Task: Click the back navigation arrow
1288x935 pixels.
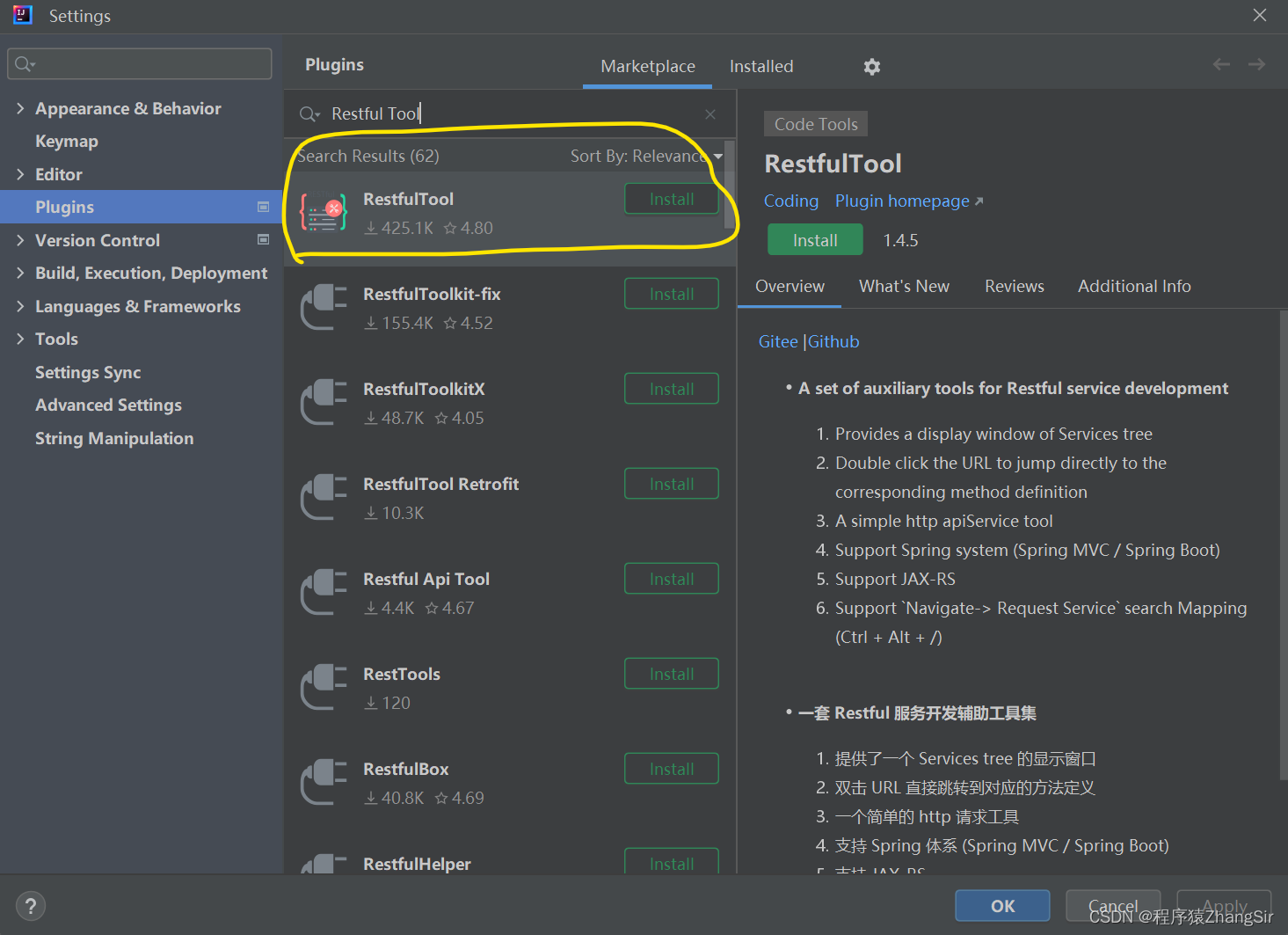Action: [x=1221, y=64]
